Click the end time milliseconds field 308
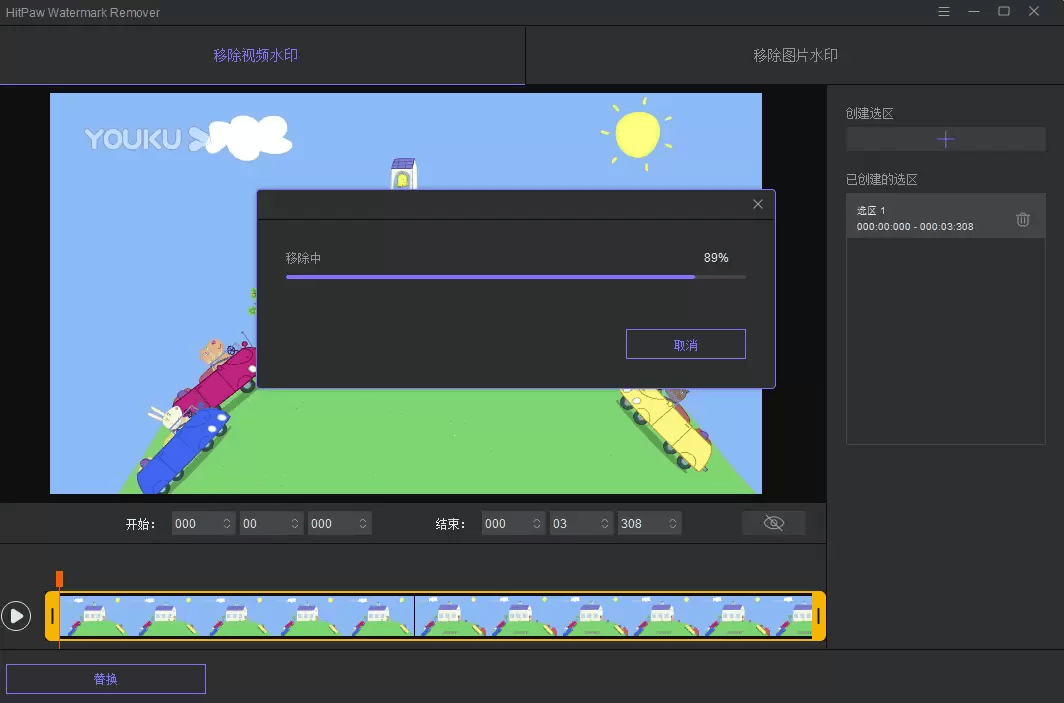This screenshot has width=1064, height=703. tap(649, 523)
